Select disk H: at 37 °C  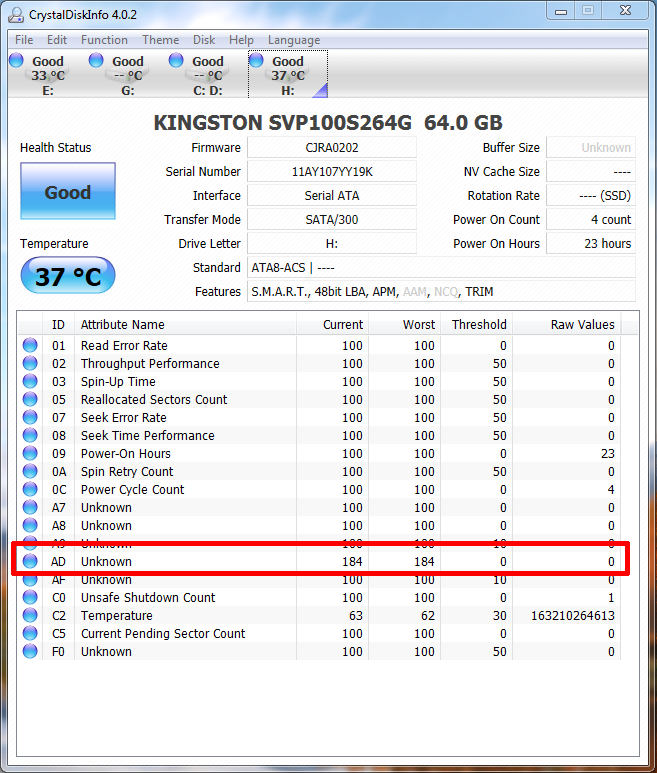pos(288,74)
